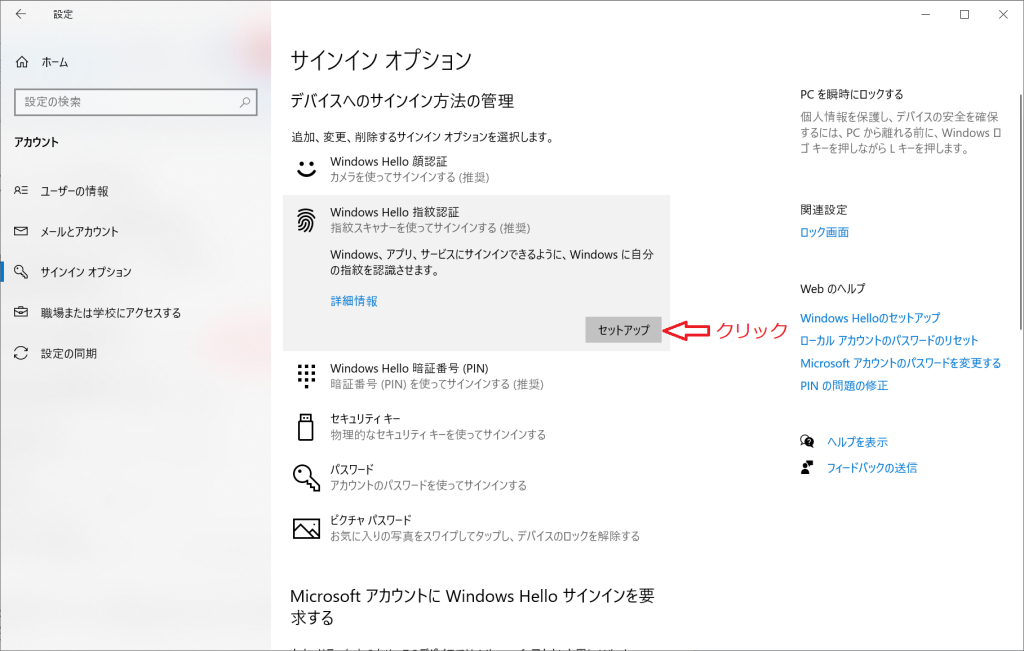The height and width of the screenshot is (651, 1024).
Task: Select サインイン オプション in sidebar
Action: pos(135,272)
